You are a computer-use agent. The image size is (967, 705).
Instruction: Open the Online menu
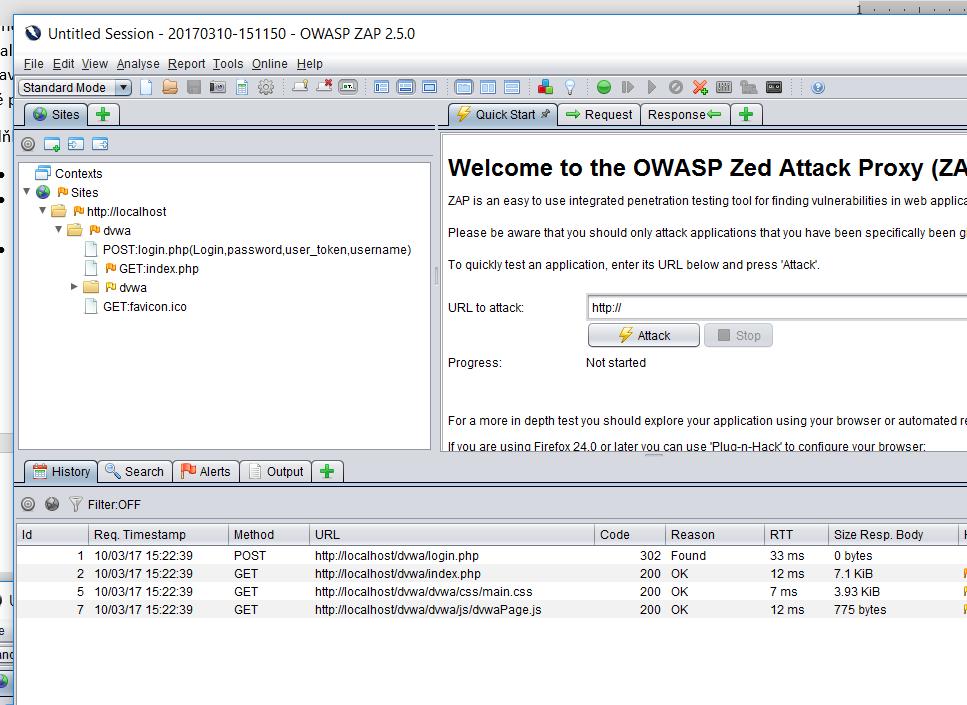[270, 64]
